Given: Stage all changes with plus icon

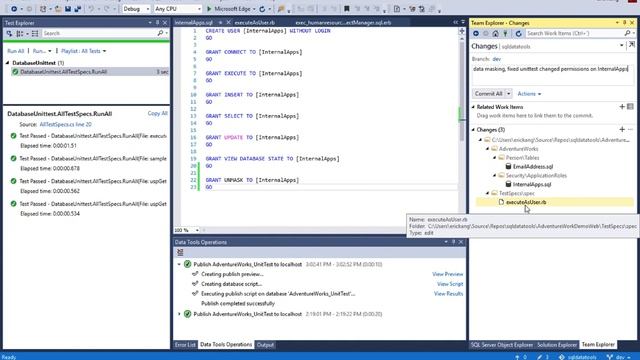Looking at the screenshot, I should tap(622, 129).
